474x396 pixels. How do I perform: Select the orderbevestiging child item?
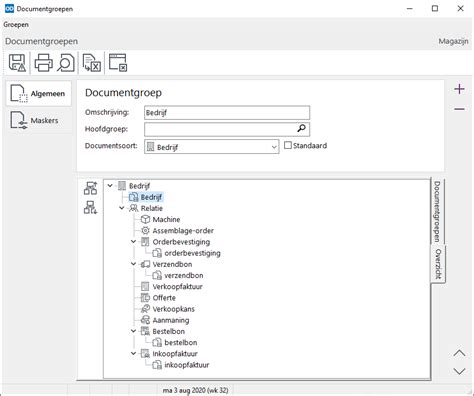pyautogui.click(x=192, y=253)
